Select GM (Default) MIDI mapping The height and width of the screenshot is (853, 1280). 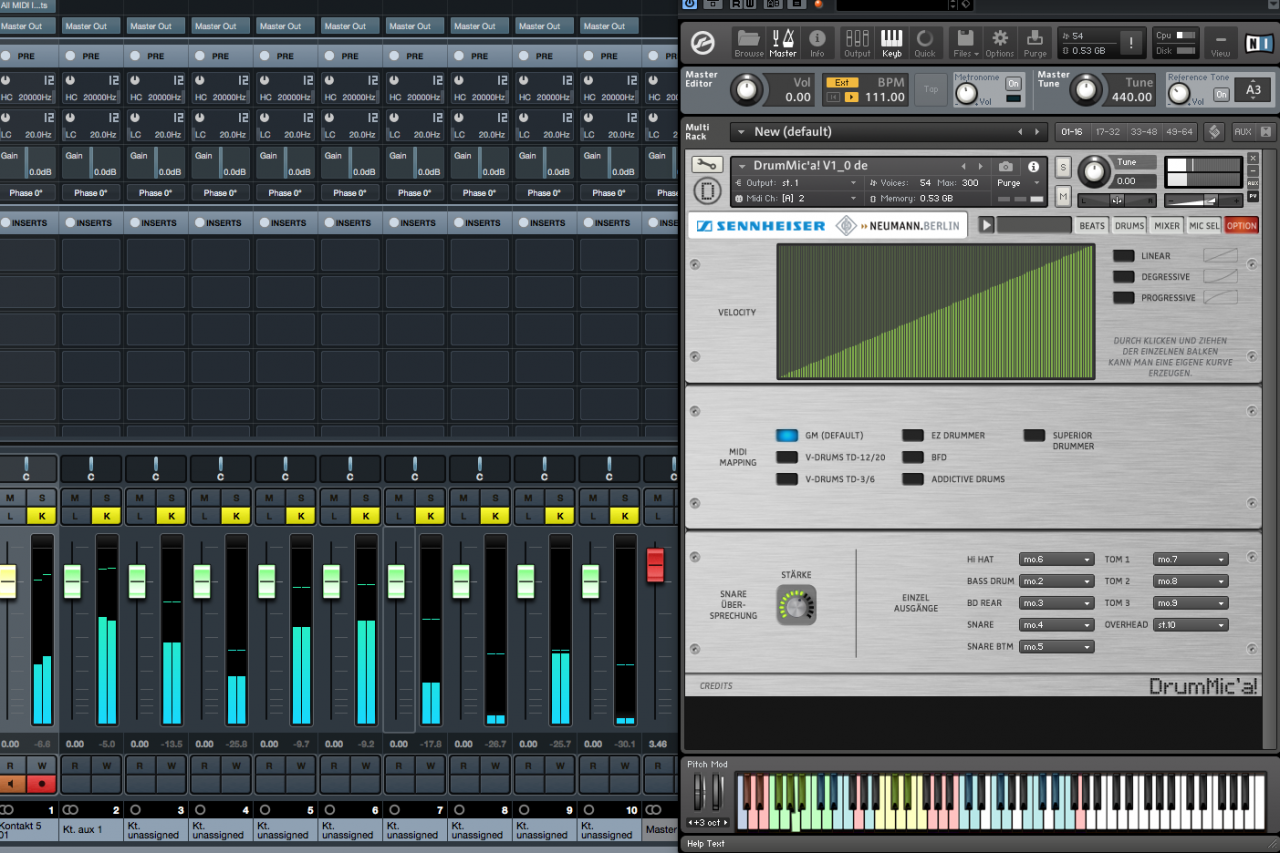pos(787,435)
